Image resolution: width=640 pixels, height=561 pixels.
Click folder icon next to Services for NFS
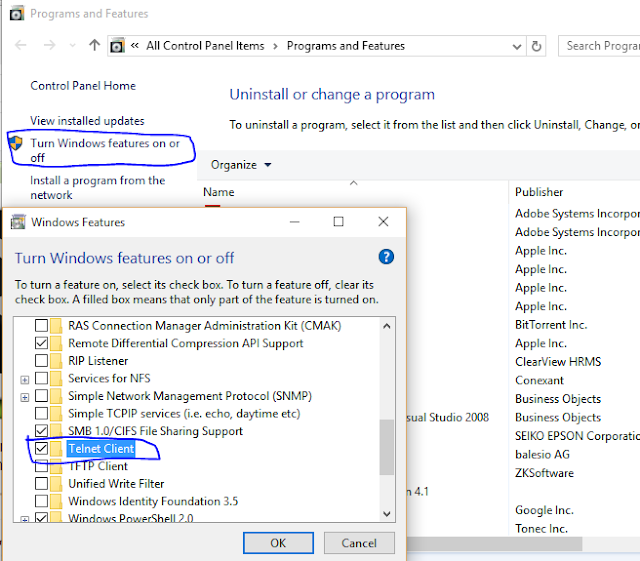coord(56,378)
